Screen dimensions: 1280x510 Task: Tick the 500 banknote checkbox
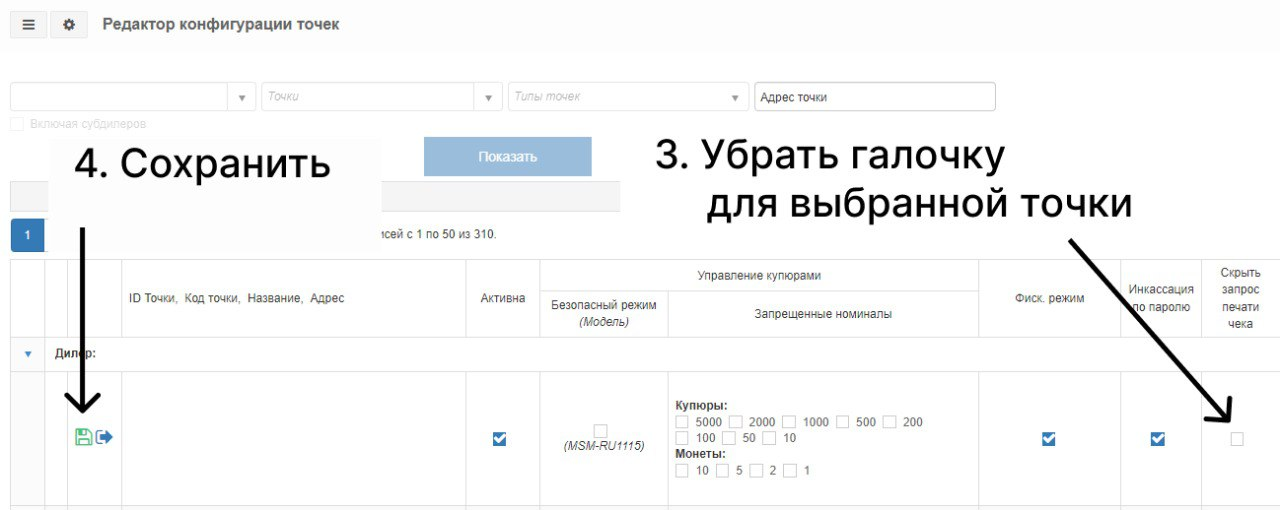click(x=843, y=422)
